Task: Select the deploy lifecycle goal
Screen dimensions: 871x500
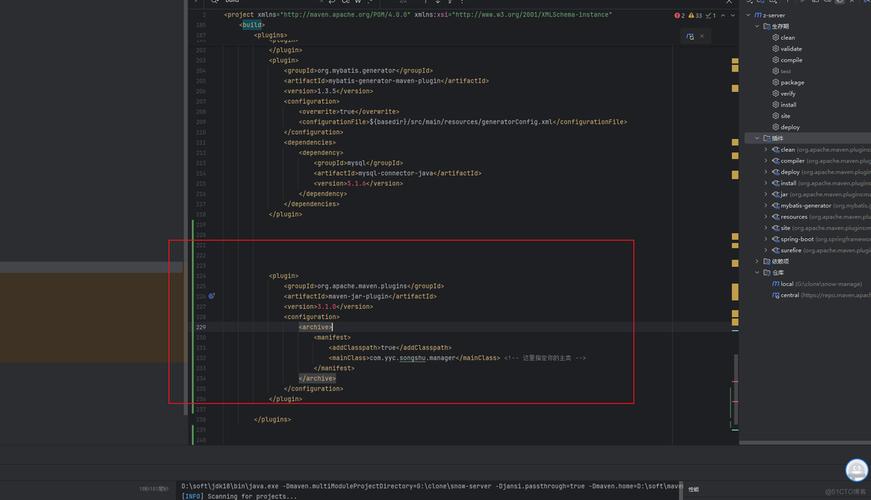Action: point(790,127)
